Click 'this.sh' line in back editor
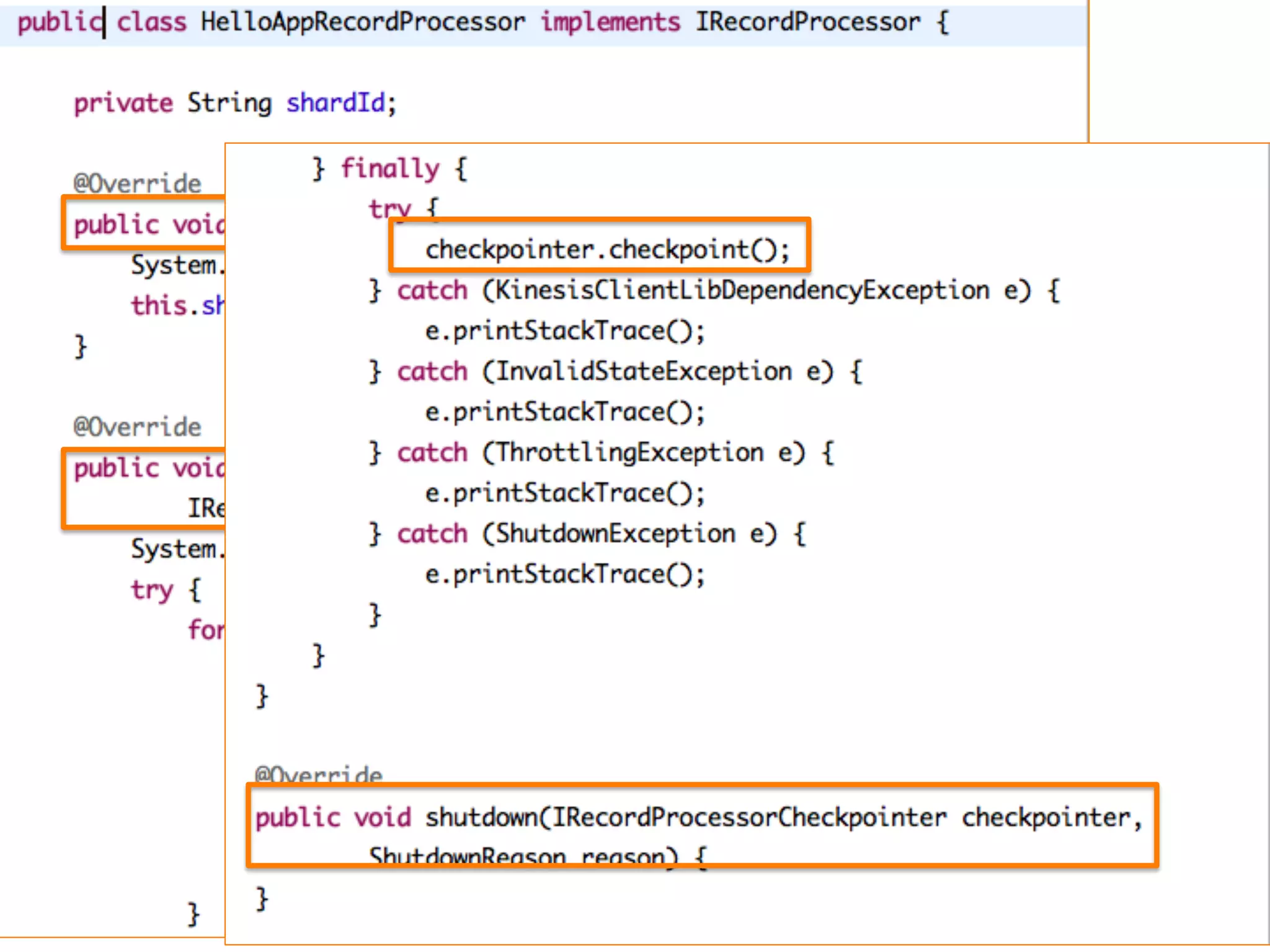Viewport: 1270px width, 952px height. pos(177,306)
